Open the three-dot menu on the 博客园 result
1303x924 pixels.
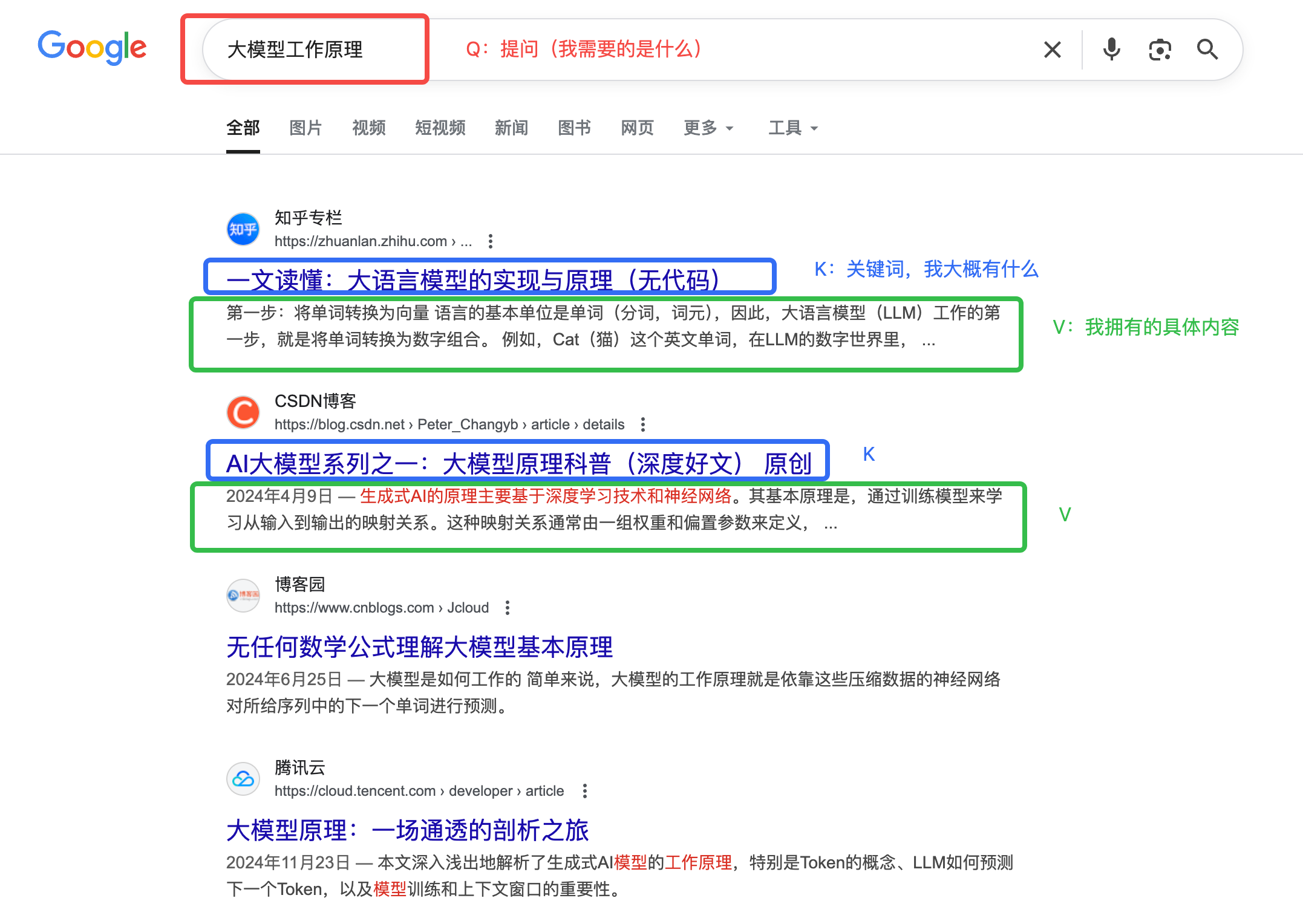(x=508, y=607)
